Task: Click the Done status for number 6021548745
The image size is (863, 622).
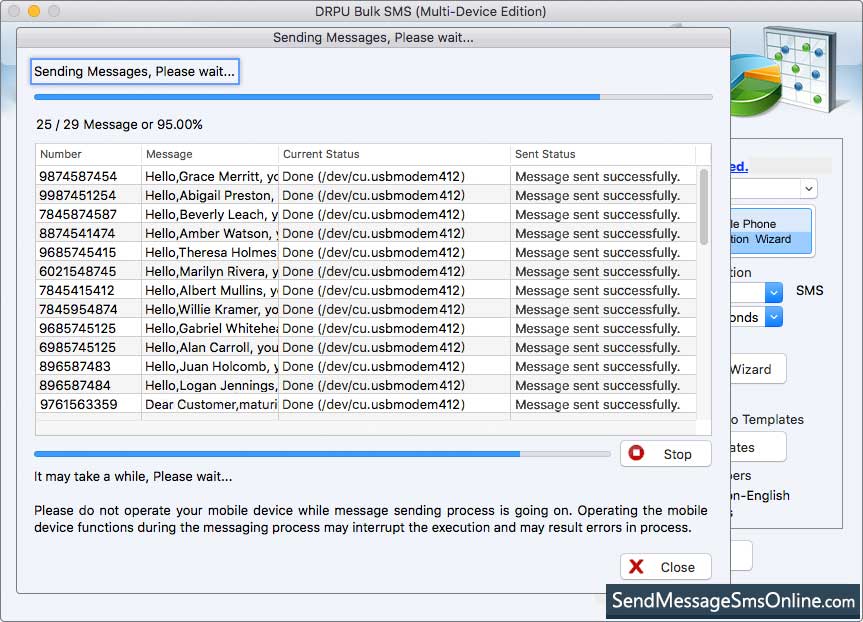Action: (374, 271)
